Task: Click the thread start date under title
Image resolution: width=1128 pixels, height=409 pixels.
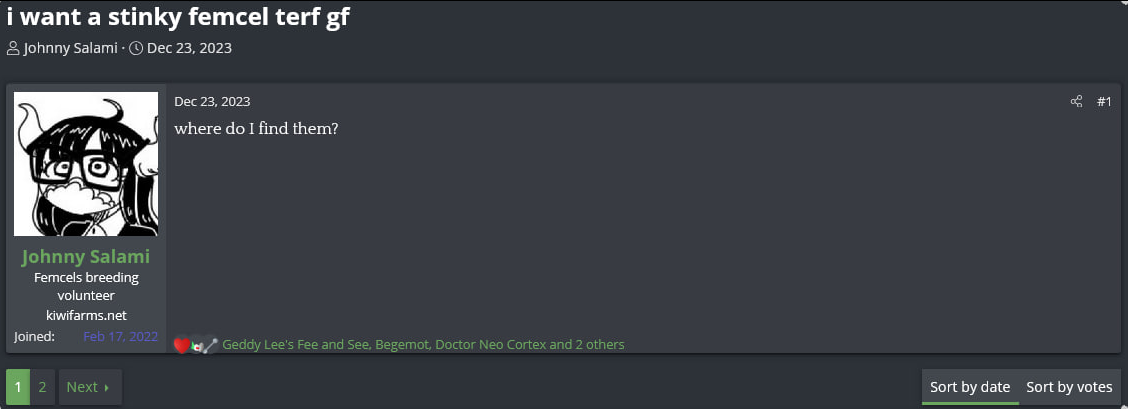Action: tap(189, 48)
